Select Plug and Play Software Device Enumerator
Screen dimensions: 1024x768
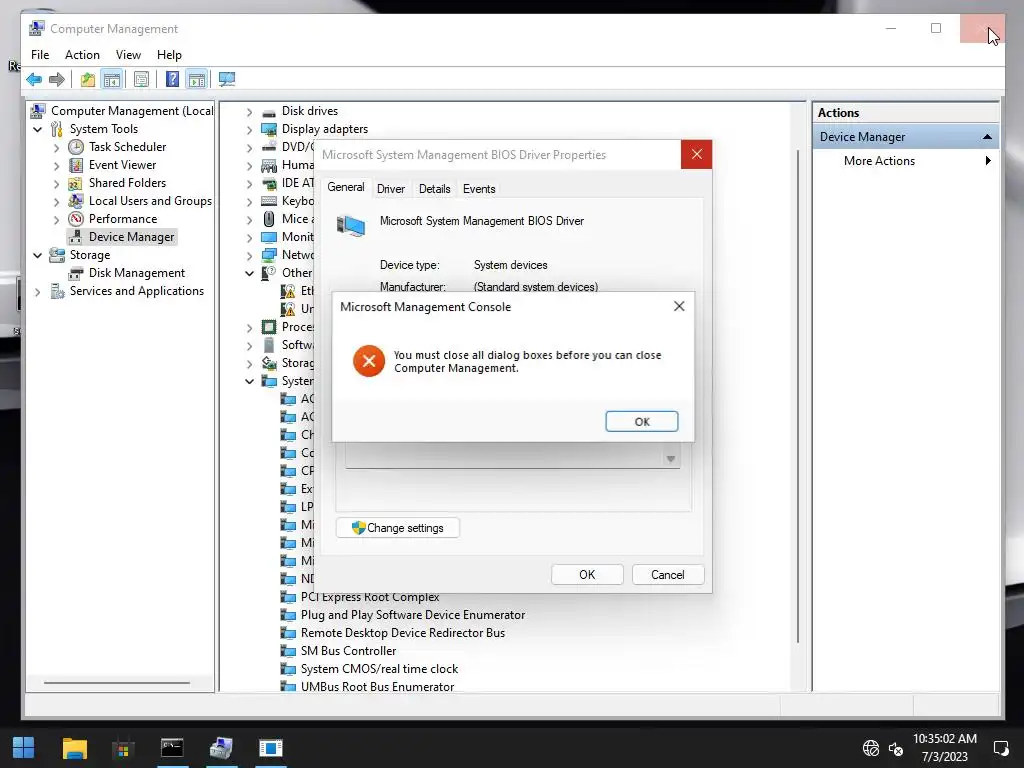[x=413, y=615]
